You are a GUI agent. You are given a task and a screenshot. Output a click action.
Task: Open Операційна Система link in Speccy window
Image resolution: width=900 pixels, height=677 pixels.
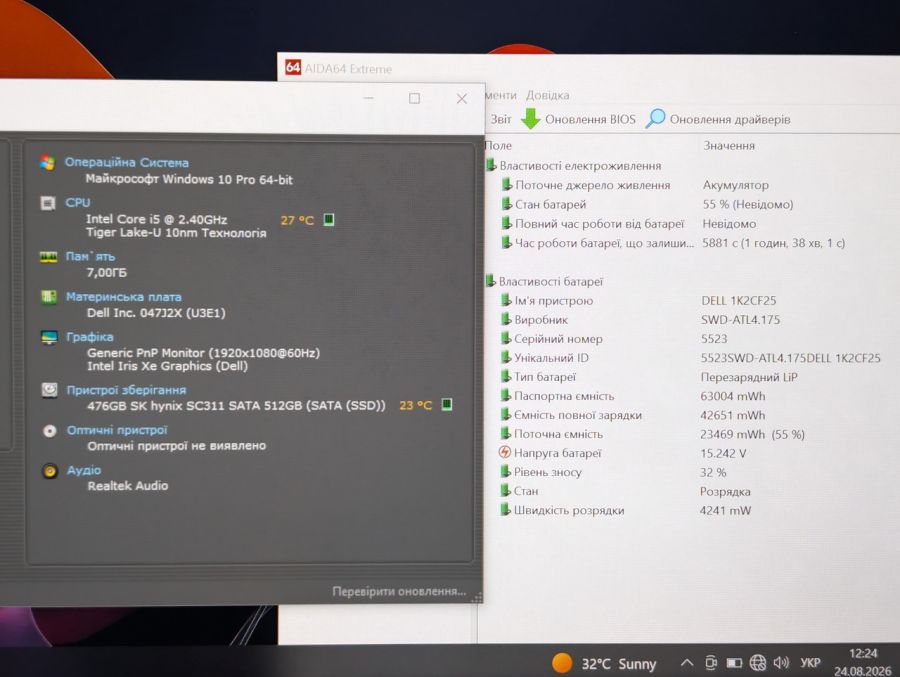(126, 163)
